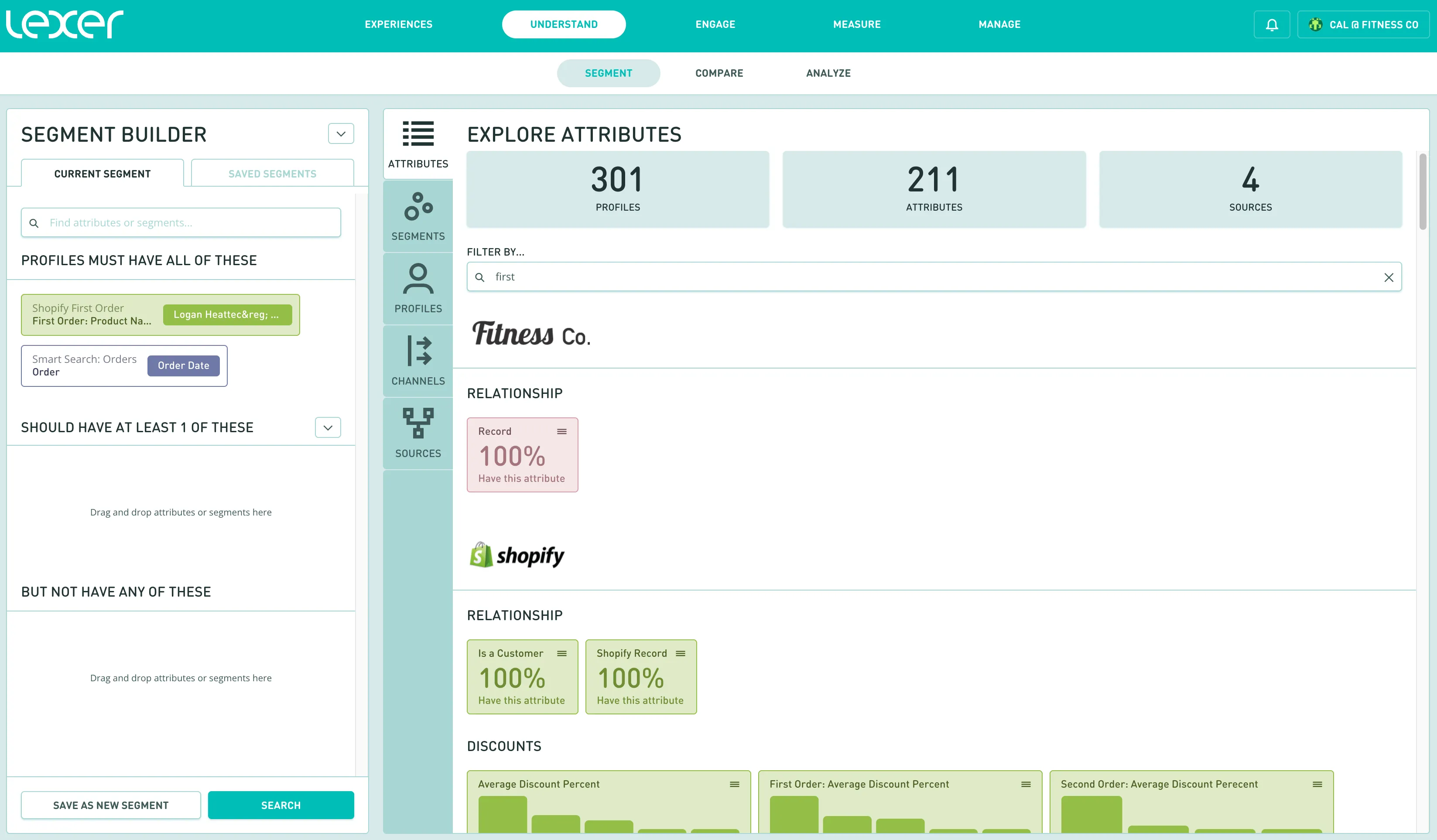Open the Engage menu

[x=715, y=24]
